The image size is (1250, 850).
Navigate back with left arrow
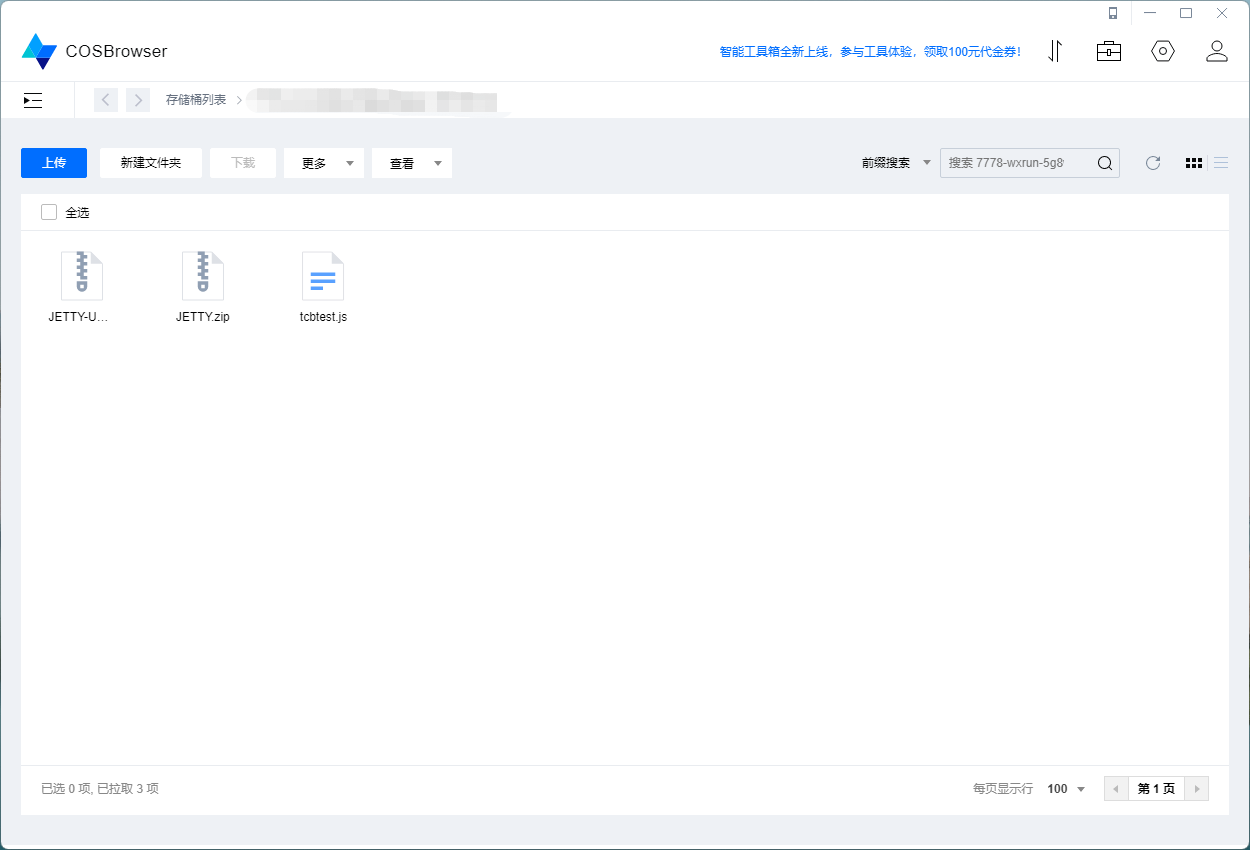(x=106, y=100)
